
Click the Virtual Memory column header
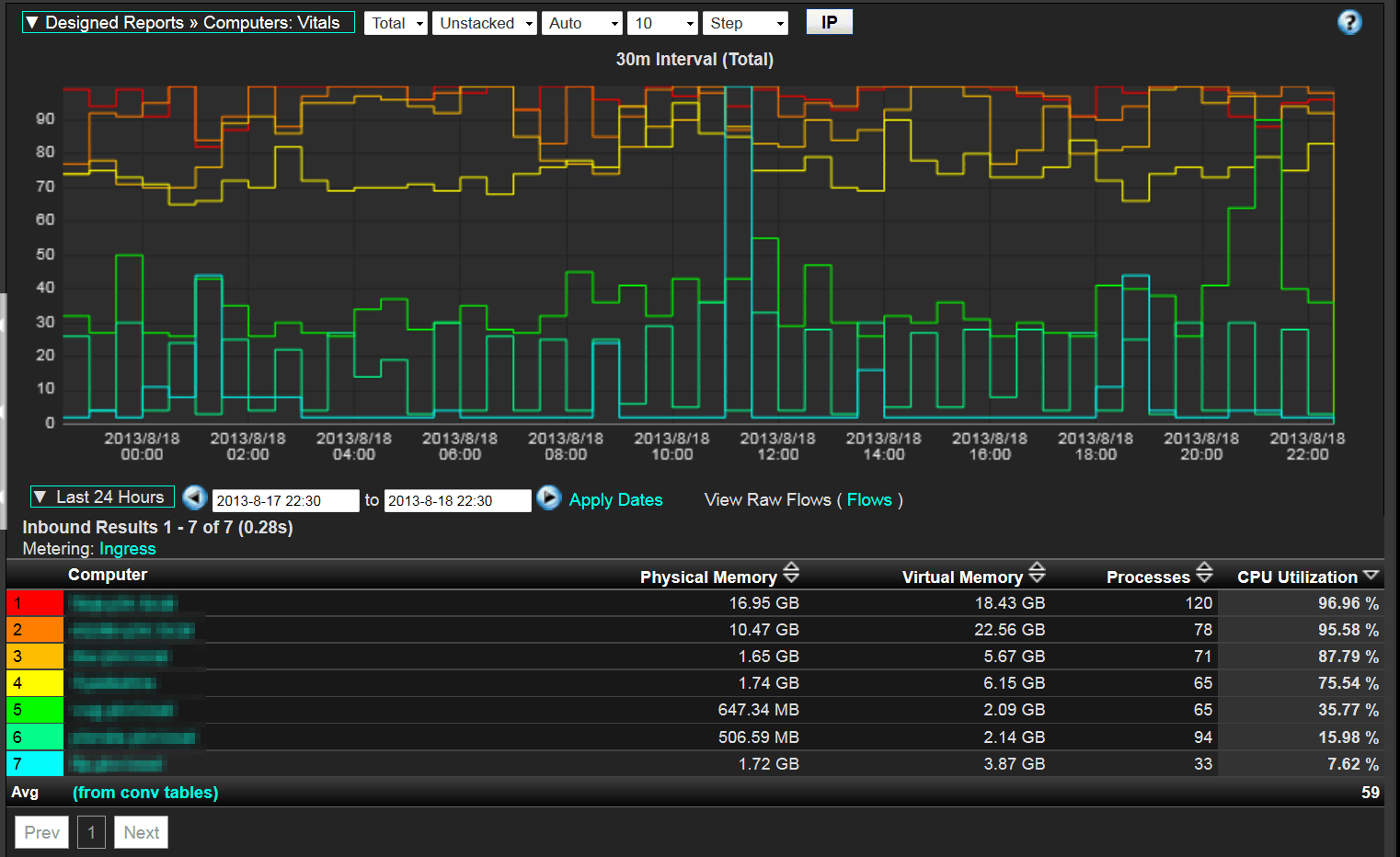962,577
